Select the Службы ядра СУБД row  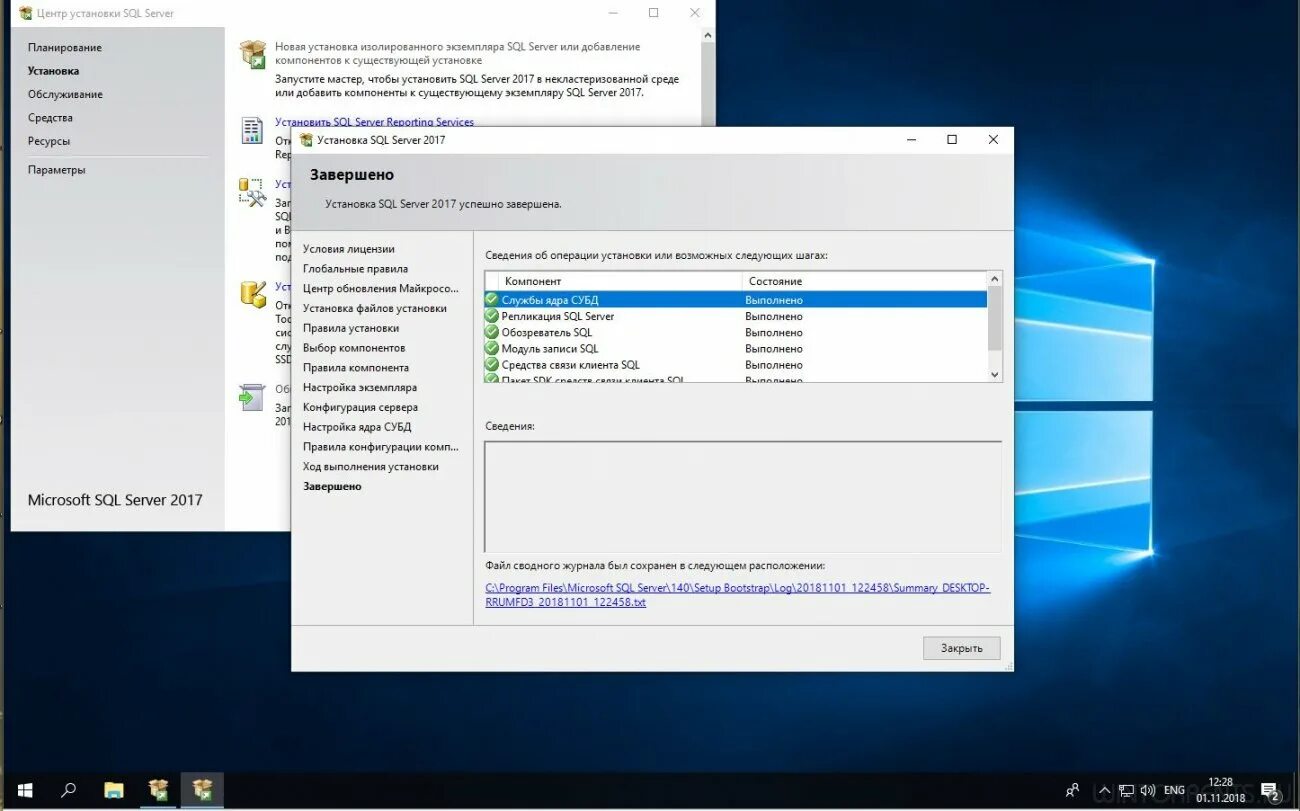736,299
